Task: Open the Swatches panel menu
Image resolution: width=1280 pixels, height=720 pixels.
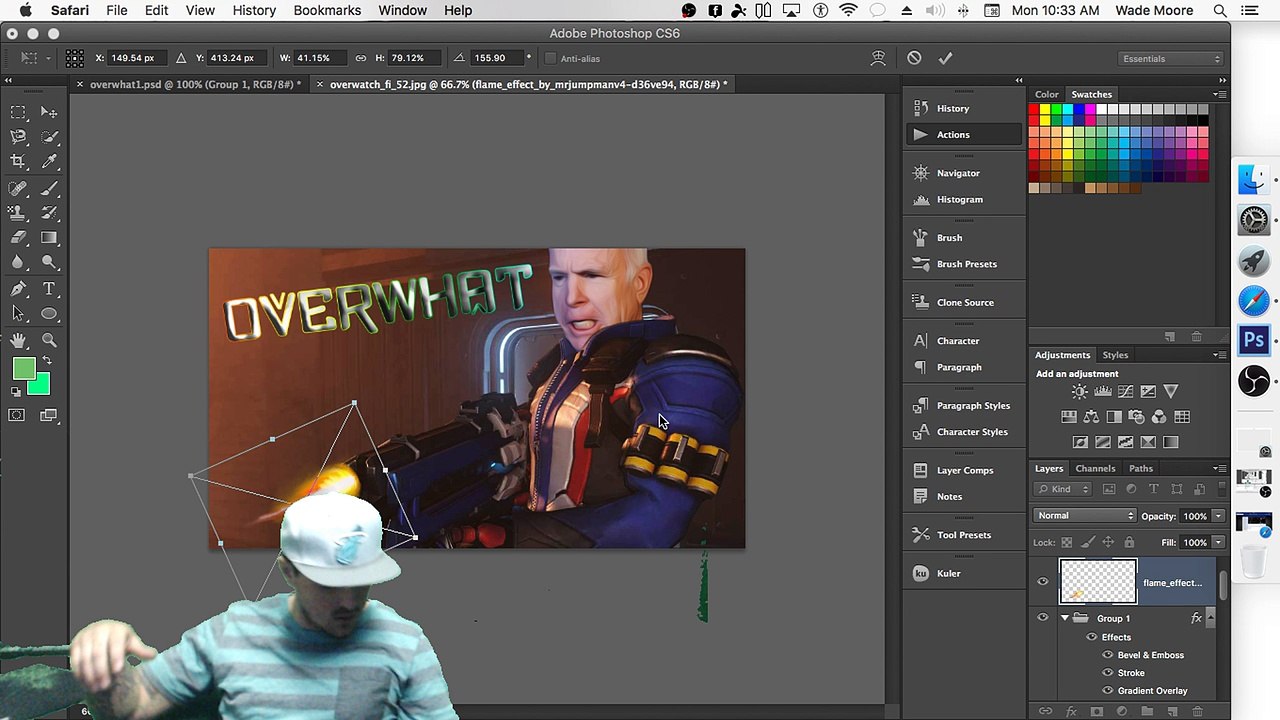Action: pos(1220,94)
